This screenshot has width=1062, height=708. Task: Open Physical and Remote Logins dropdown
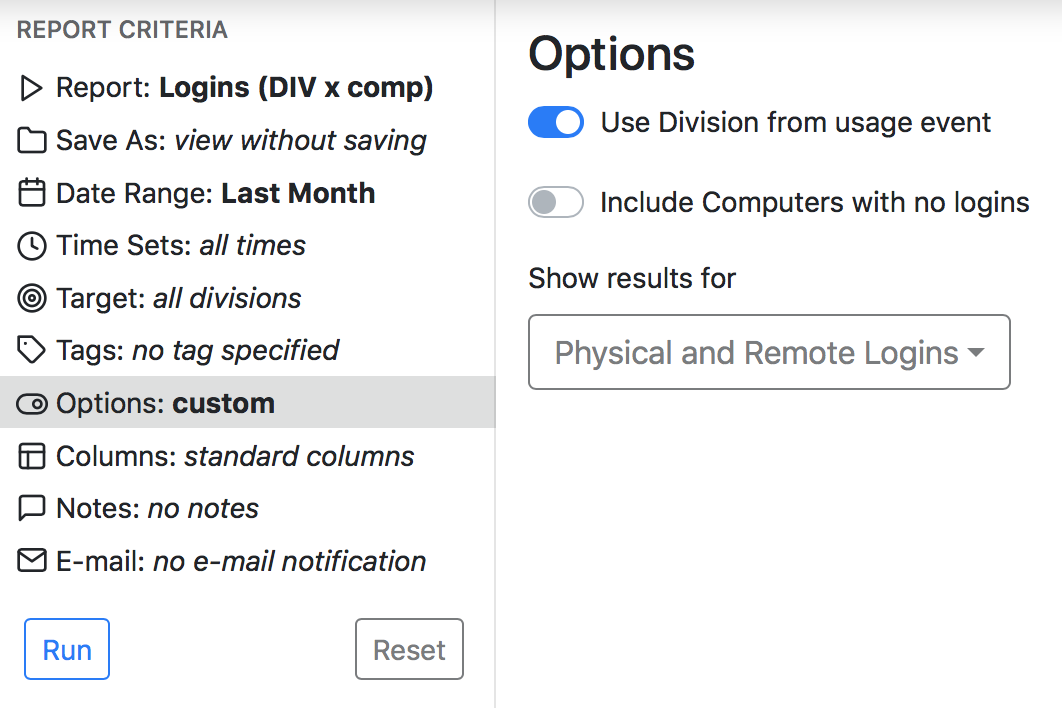768,352
